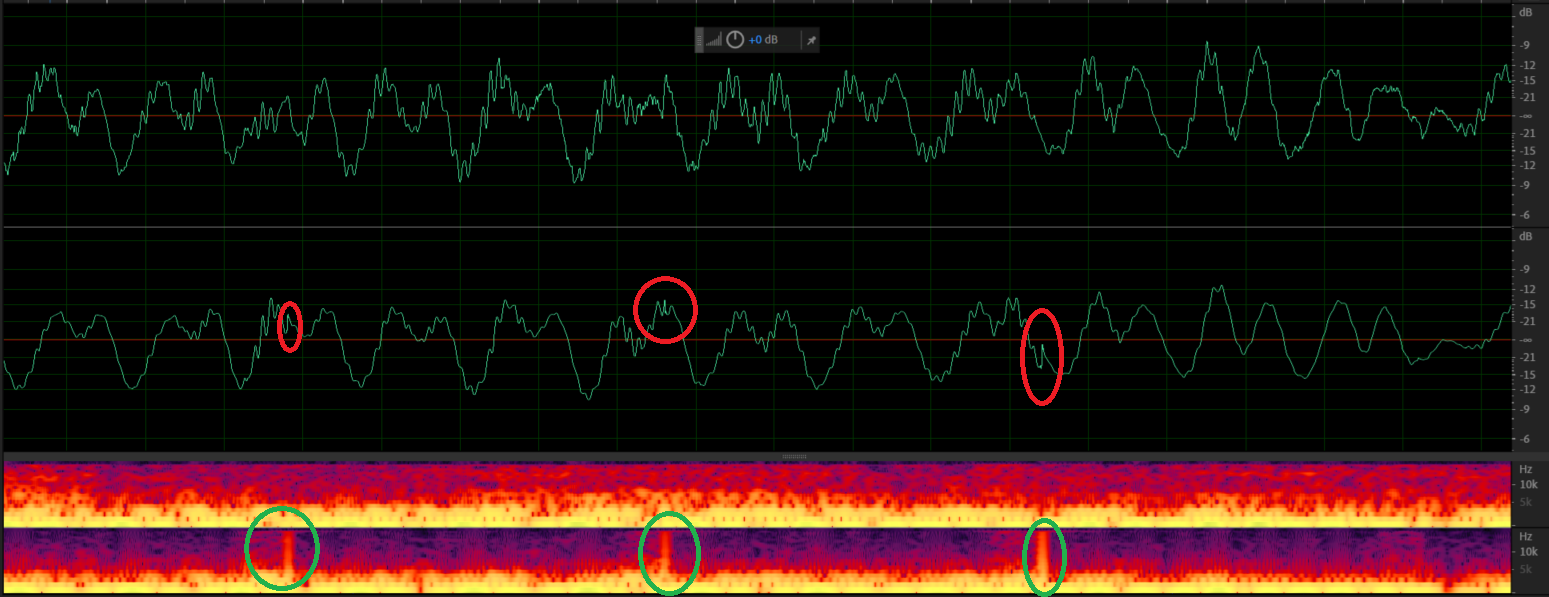Viewport: 1549px width, 597px height.
Task: Click the third green-circled spike in spectrogram
Action: point(1042,554)
